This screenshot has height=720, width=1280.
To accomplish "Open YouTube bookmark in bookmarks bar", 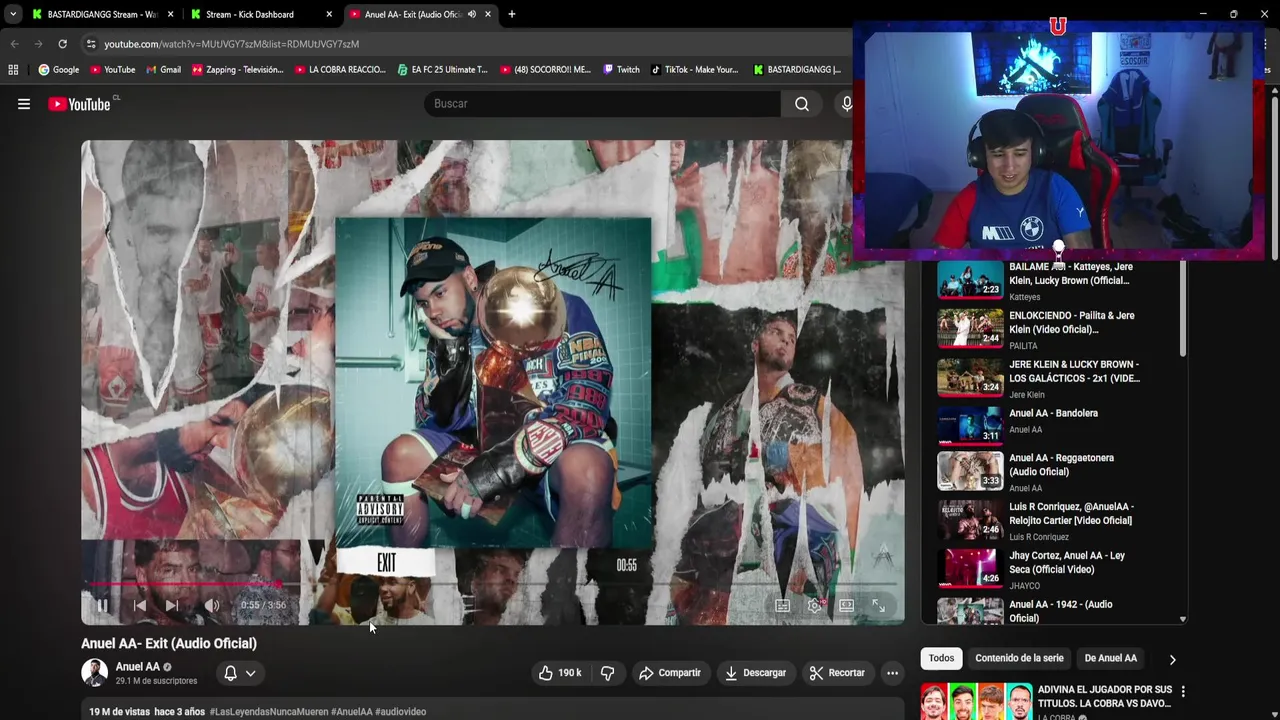I will [112, 70].
